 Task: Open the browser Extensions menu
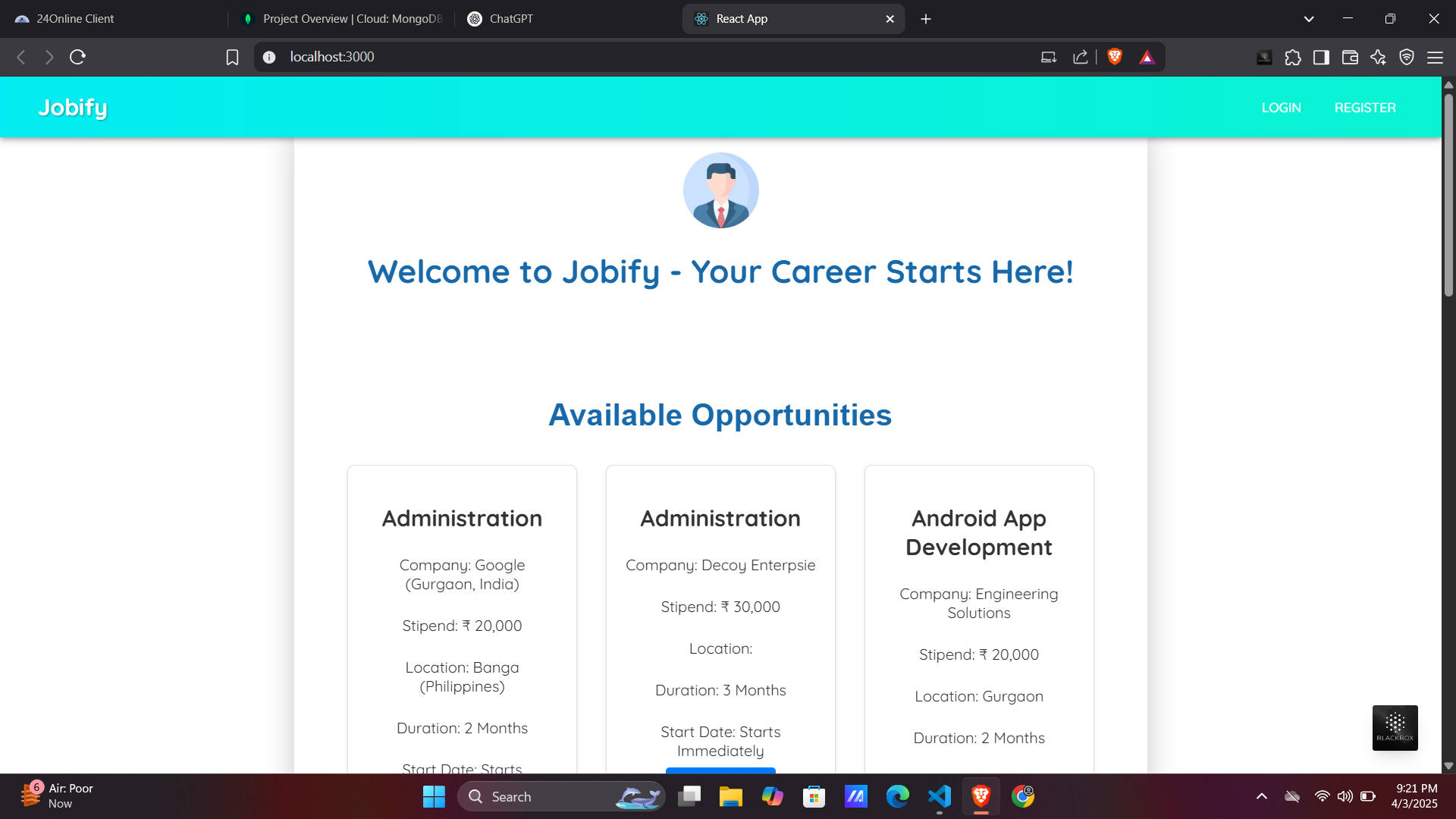pos(1292,57)
